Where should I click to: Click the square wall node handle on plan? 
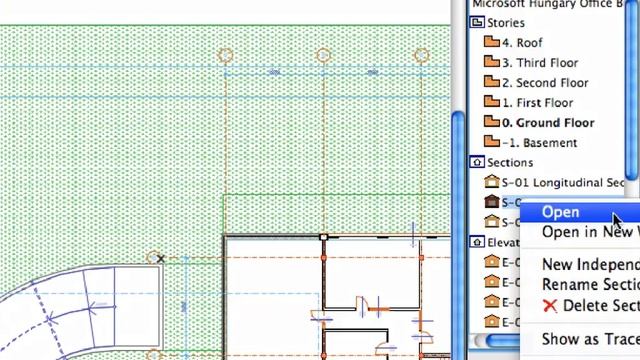pos(324,237)
